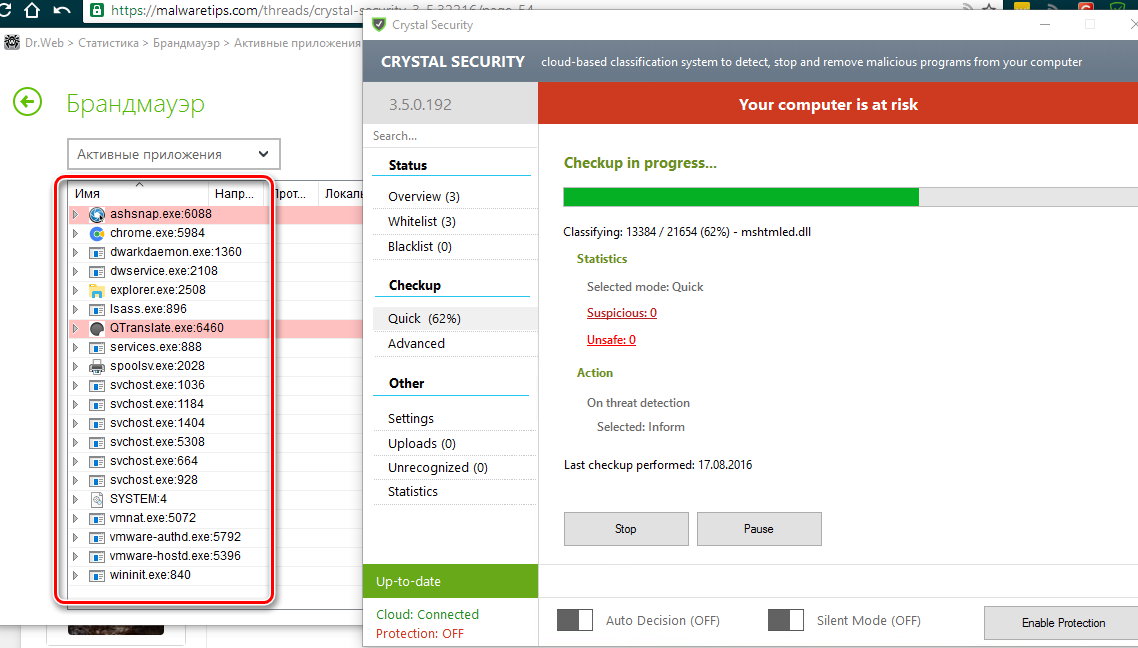Click the vmware-authd.exe process icon
Screen dimensions: 1138x648
pyautogui.click(x=97, y=538)
